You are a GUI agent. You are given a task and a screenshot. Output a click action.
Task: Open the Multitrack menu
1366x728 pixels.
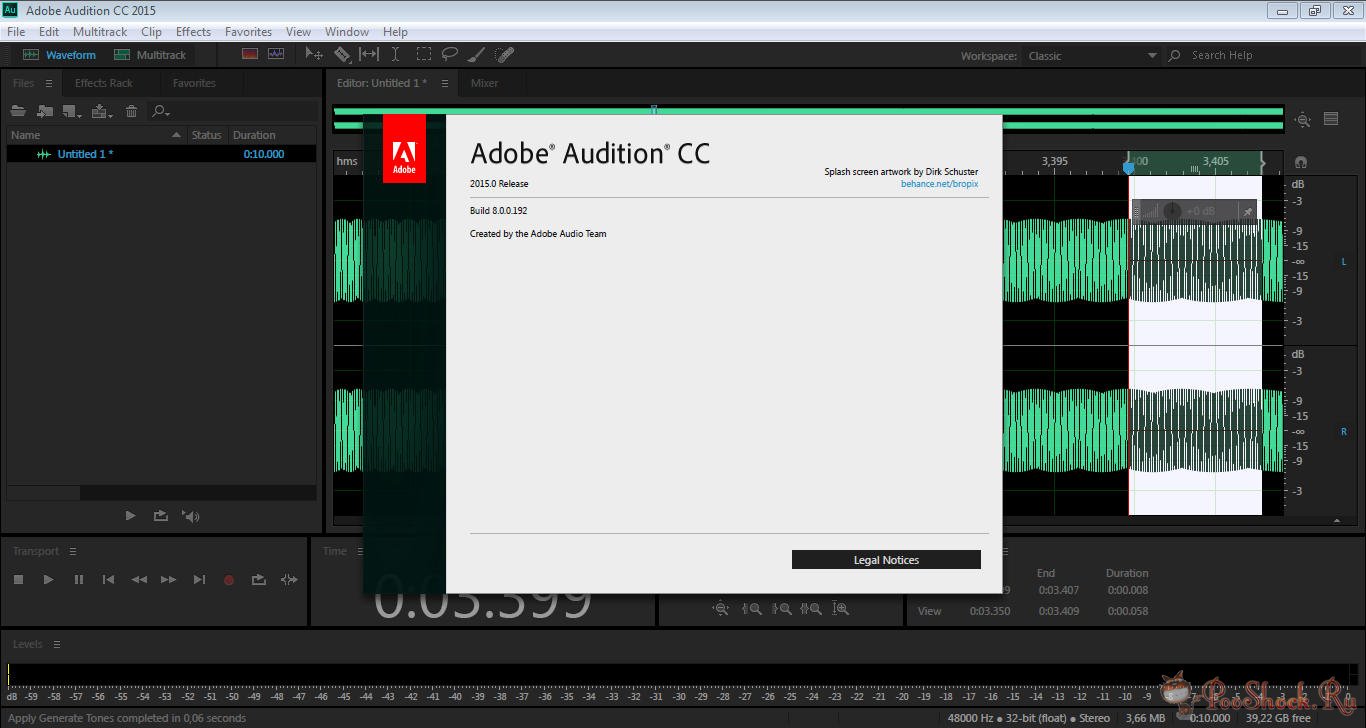pos(100,32)
